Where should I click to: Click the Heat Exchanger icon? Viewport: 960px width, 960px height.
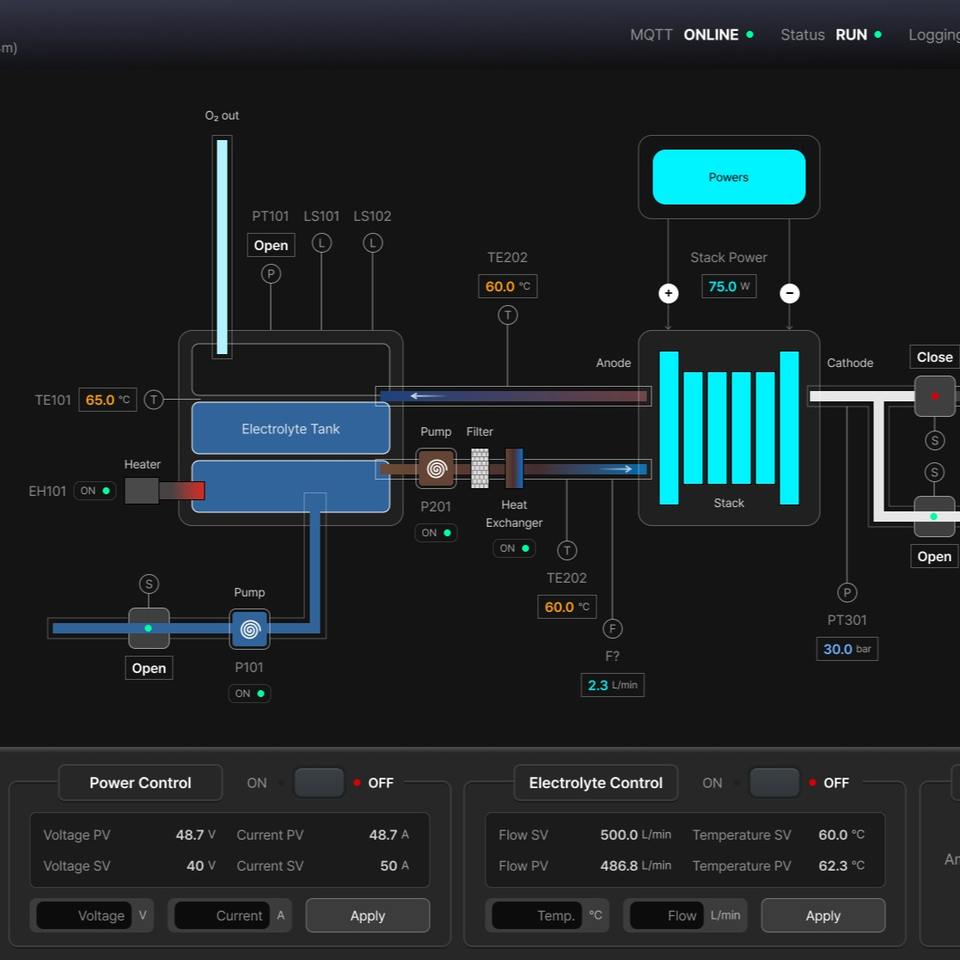click(514, 468)
